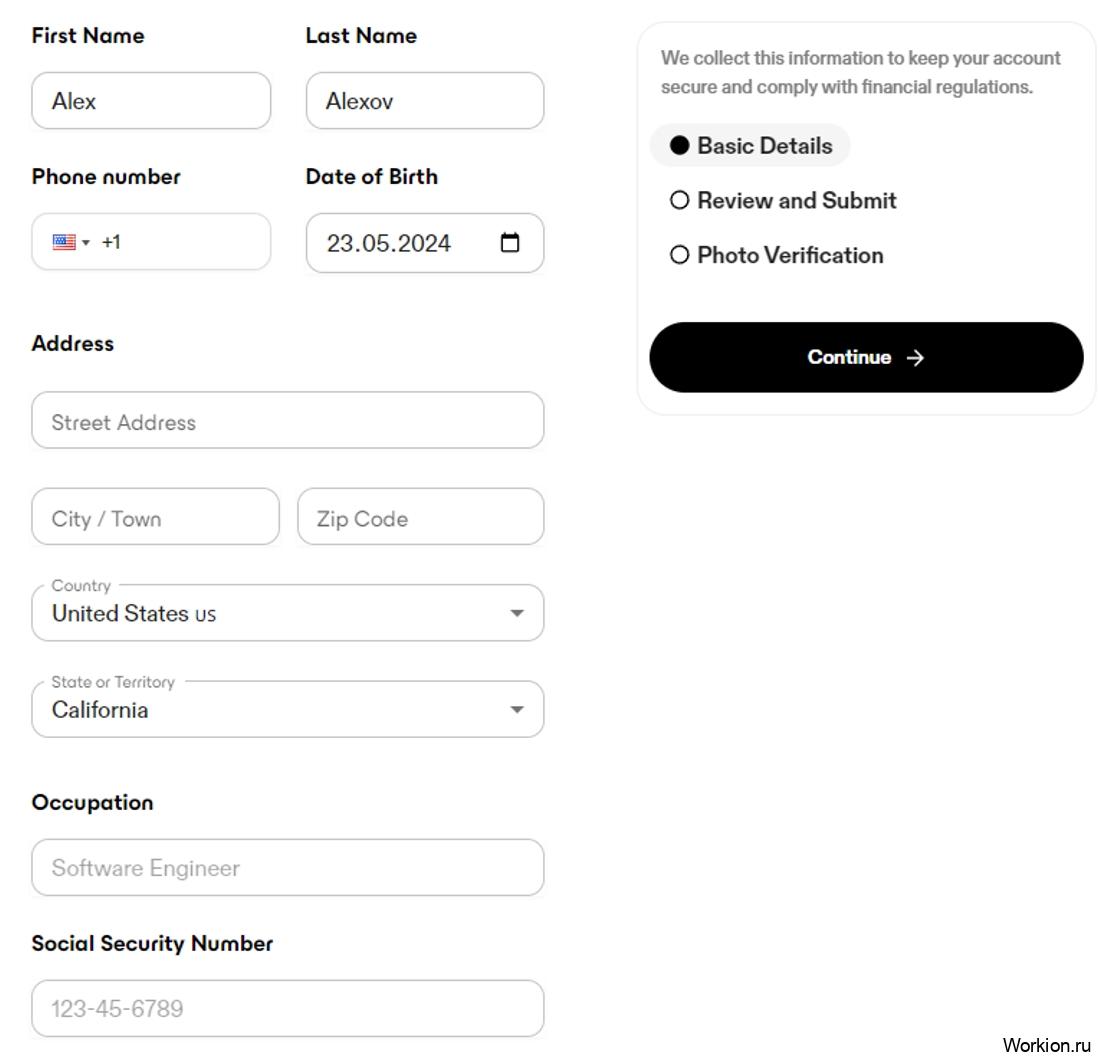Focus the First Name field with Alex
This screenshot has width=1098, height=1059.
pyautogui.click(x=151, y=101)
